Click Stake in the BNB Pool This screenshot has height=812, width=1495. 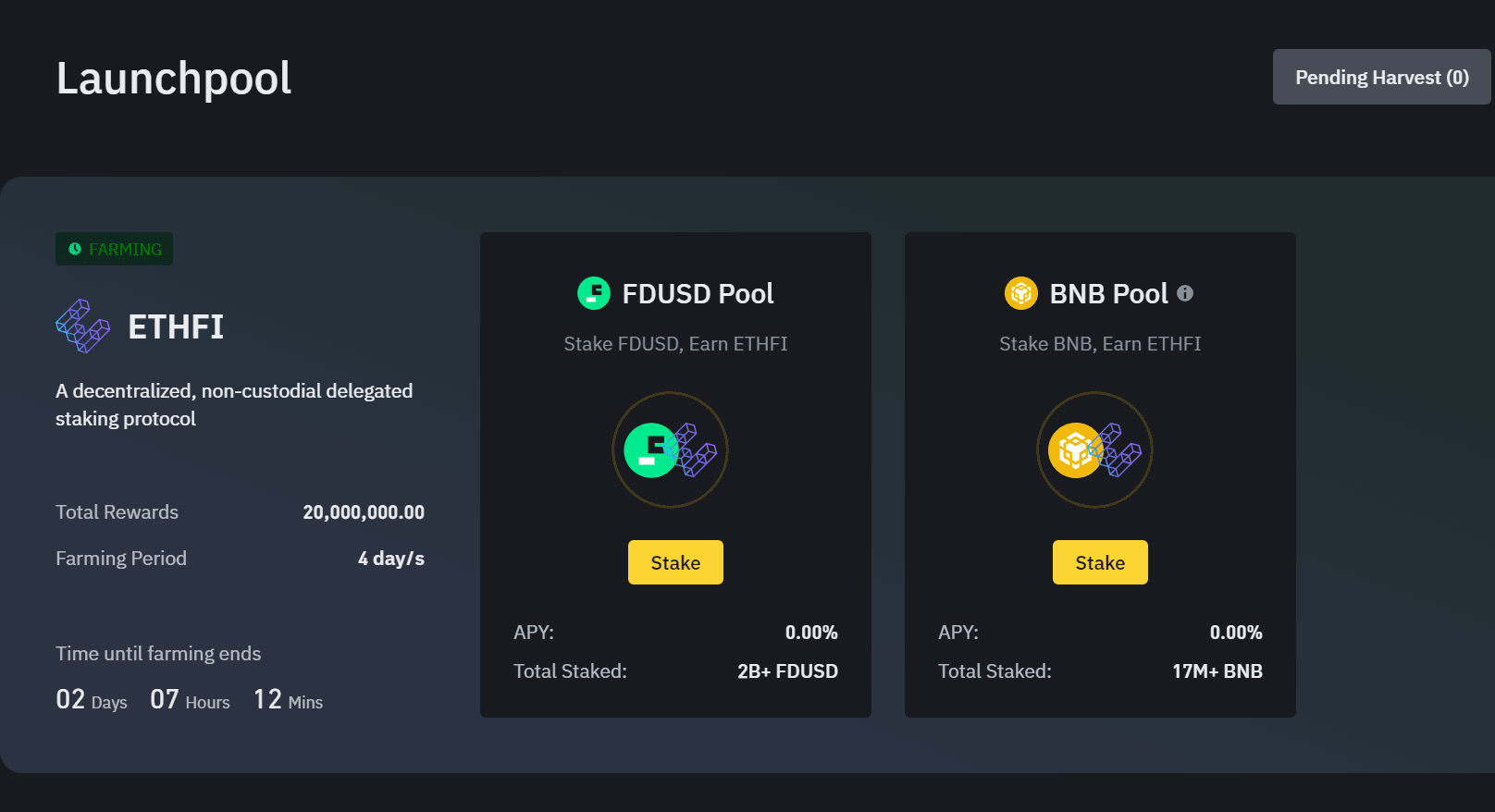(x=1100, y=561)
